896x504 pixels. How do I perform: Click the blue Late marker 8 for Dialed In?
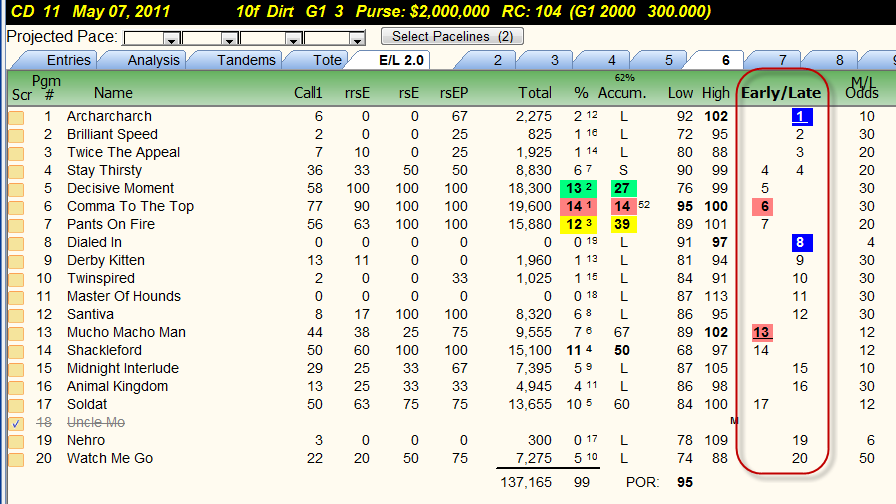coord(802,242)
